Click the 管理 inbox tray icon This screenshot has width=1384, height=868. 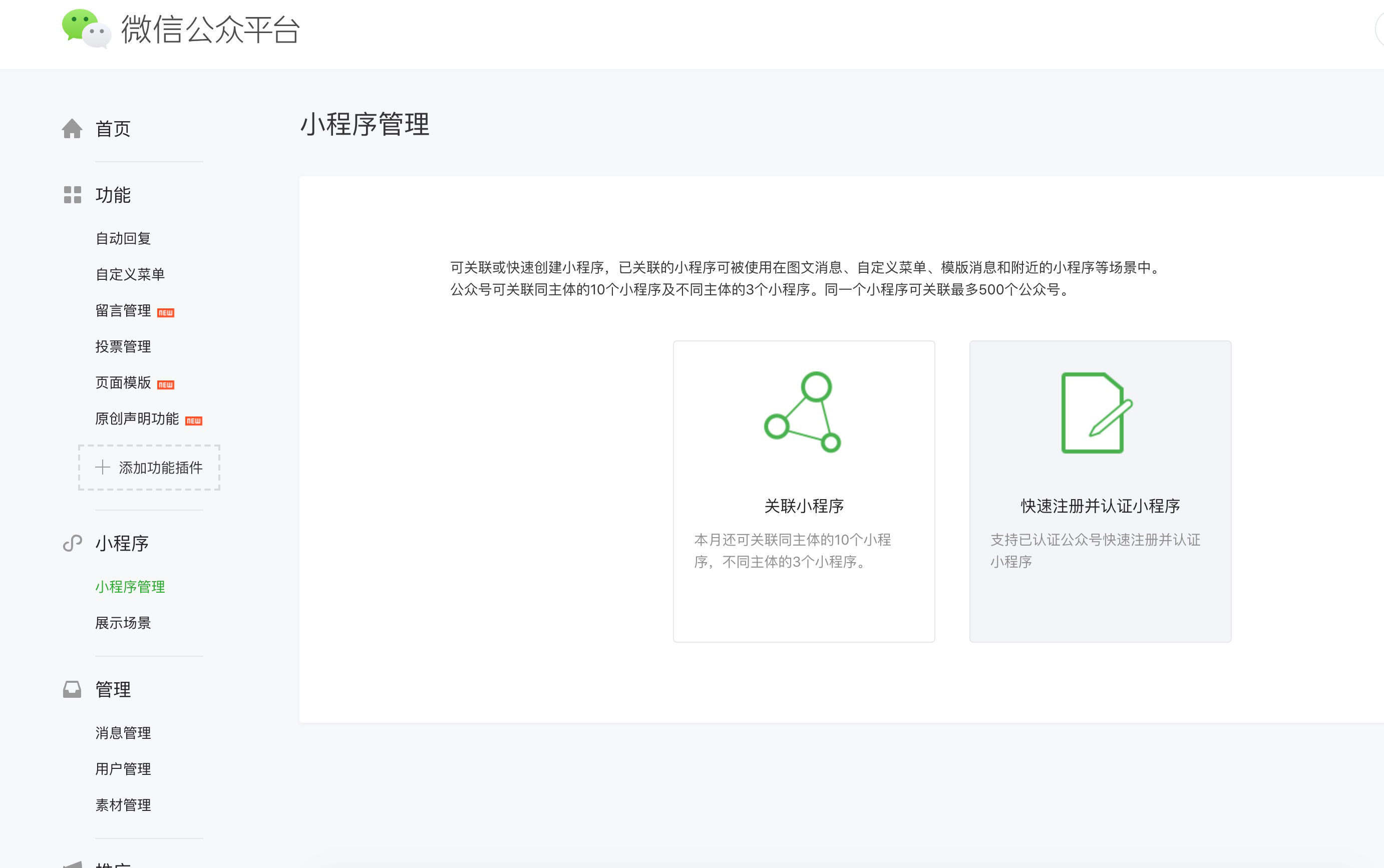tap(73, 689)
